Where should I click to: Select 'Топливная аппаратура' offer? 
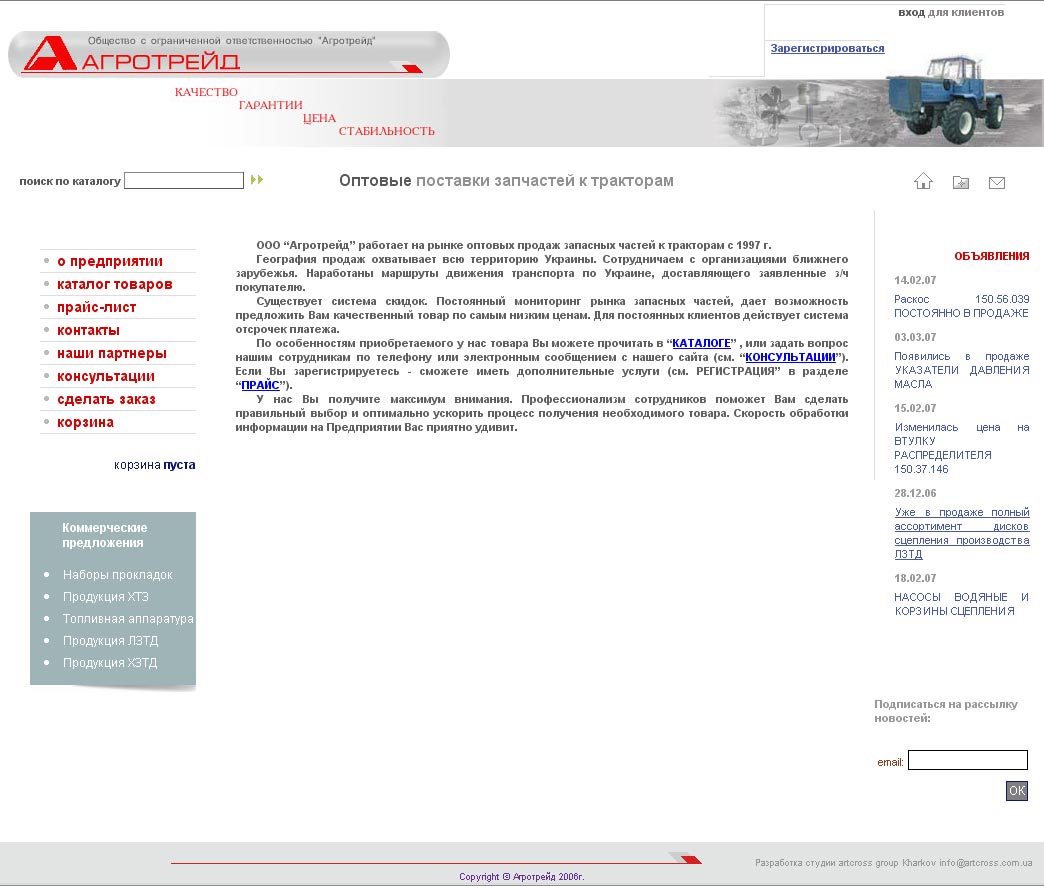128,618
